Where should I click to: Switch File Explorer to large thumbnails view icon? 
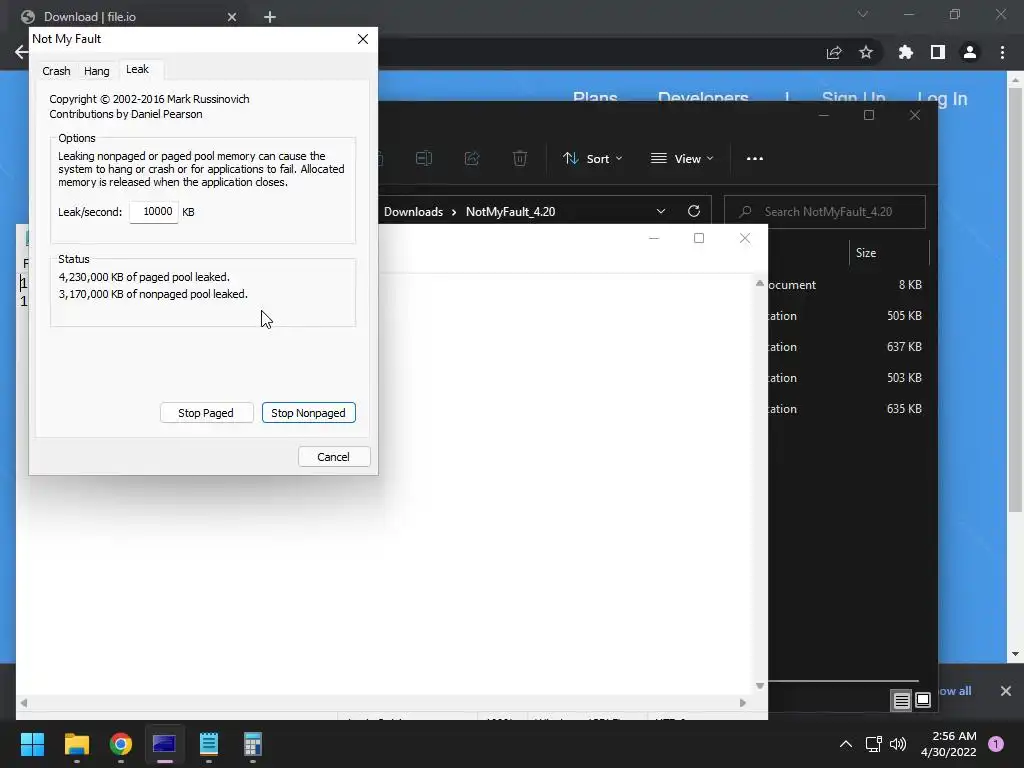(923, 701)
